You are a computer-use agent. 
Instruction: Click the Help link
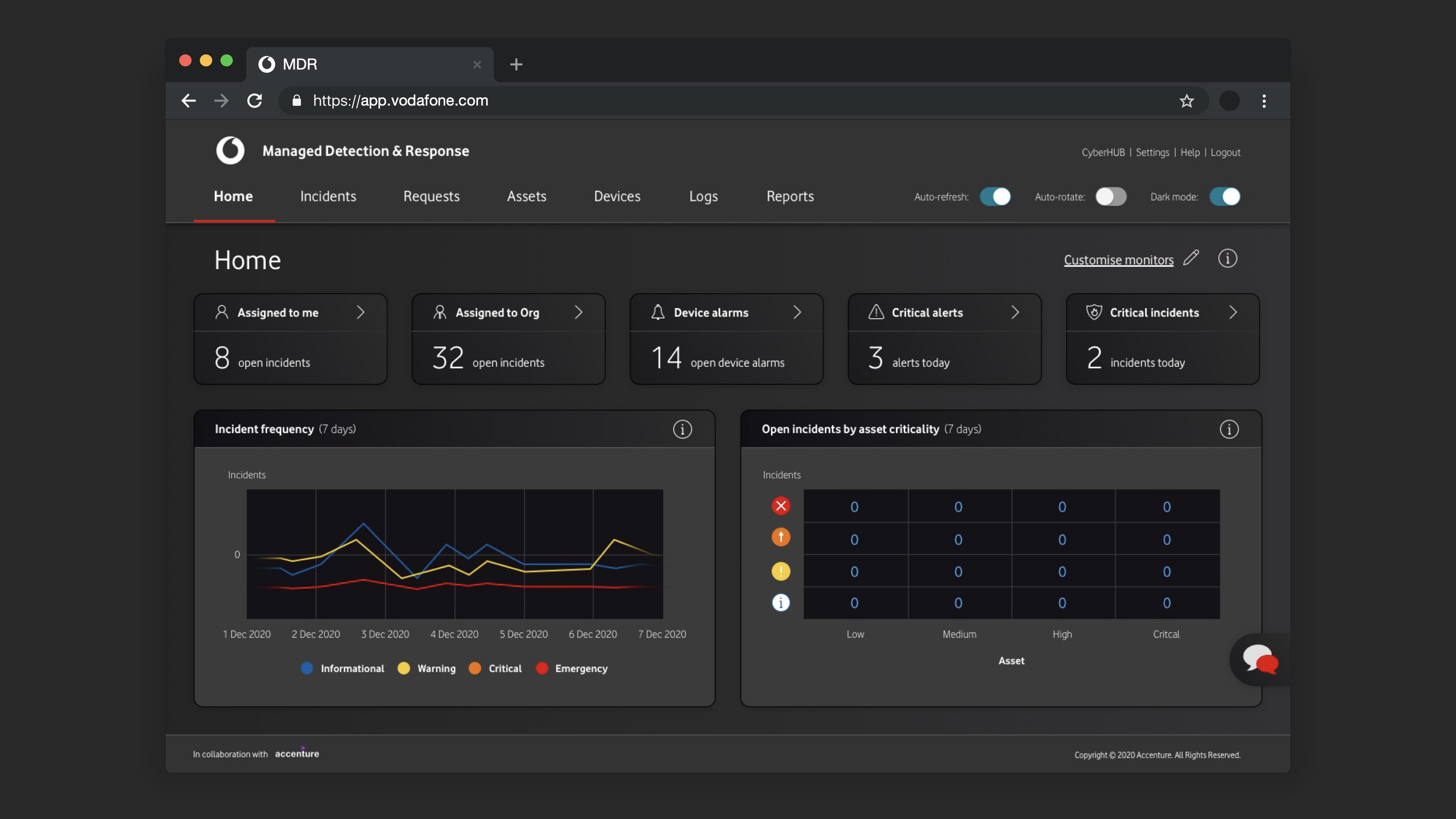[x=1190, y=153]
